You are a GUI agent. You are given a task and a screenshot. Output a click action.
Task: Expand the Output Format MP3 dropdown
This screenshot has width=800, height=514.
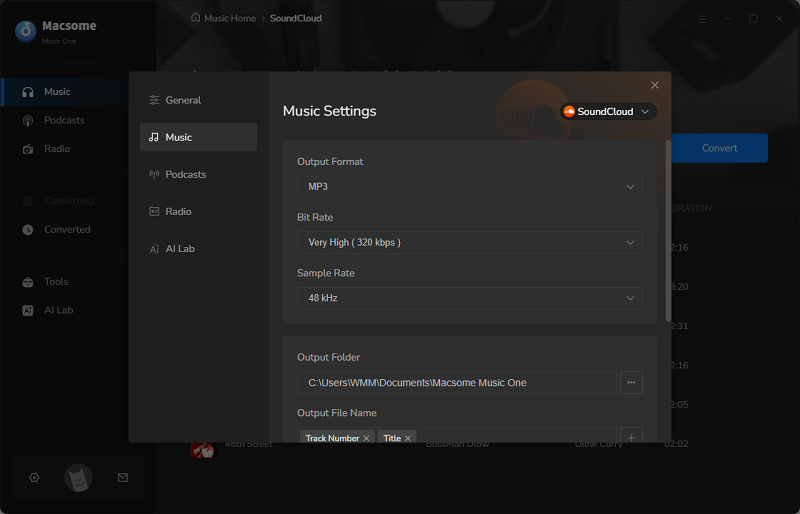coord(469,187)
